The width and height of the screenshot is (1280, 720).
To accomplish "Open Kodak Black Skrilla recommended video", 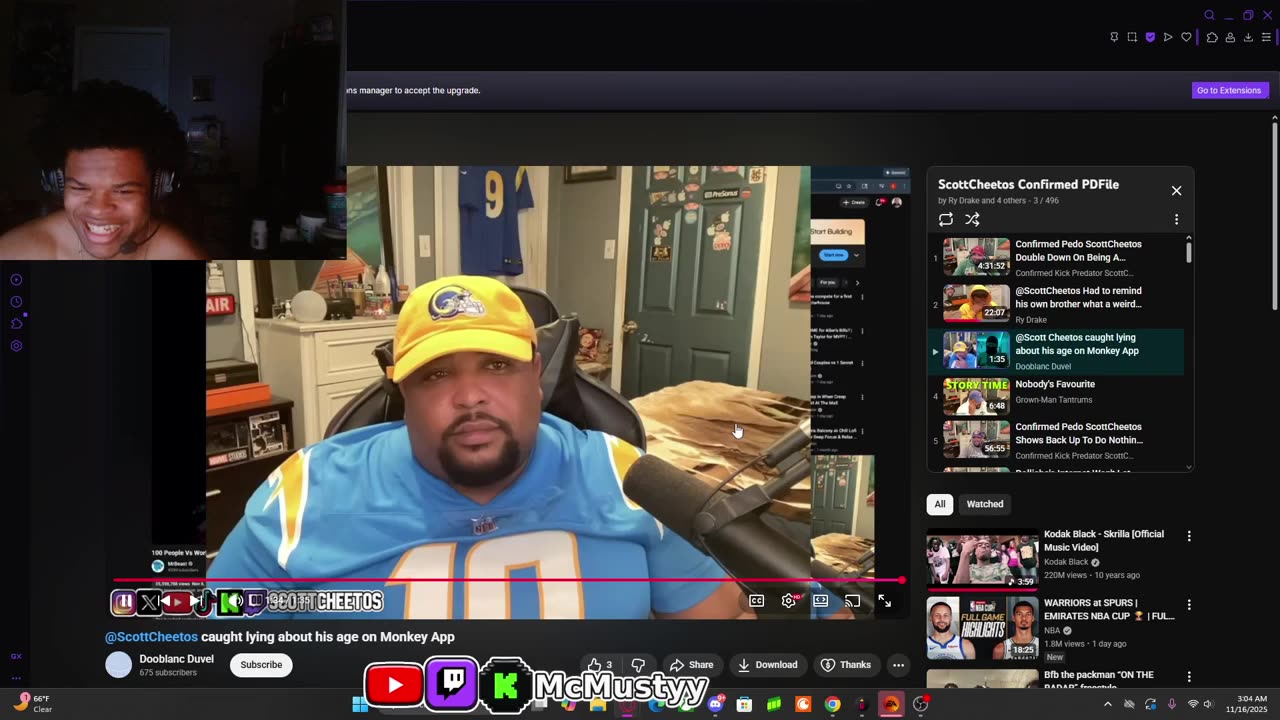I will tap(1104, 541).
